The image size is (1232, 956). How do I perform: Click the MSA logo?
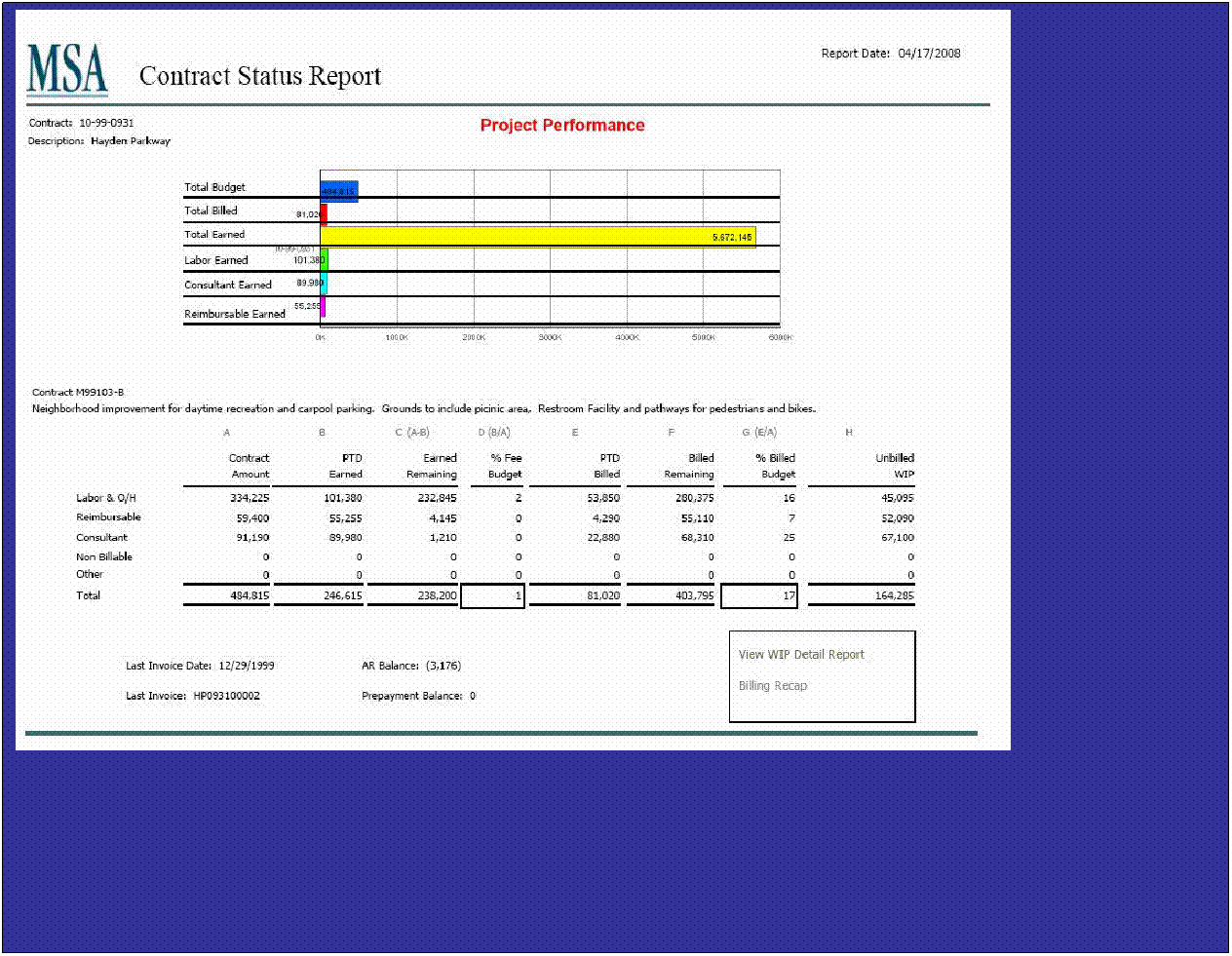tap(67, 69)
